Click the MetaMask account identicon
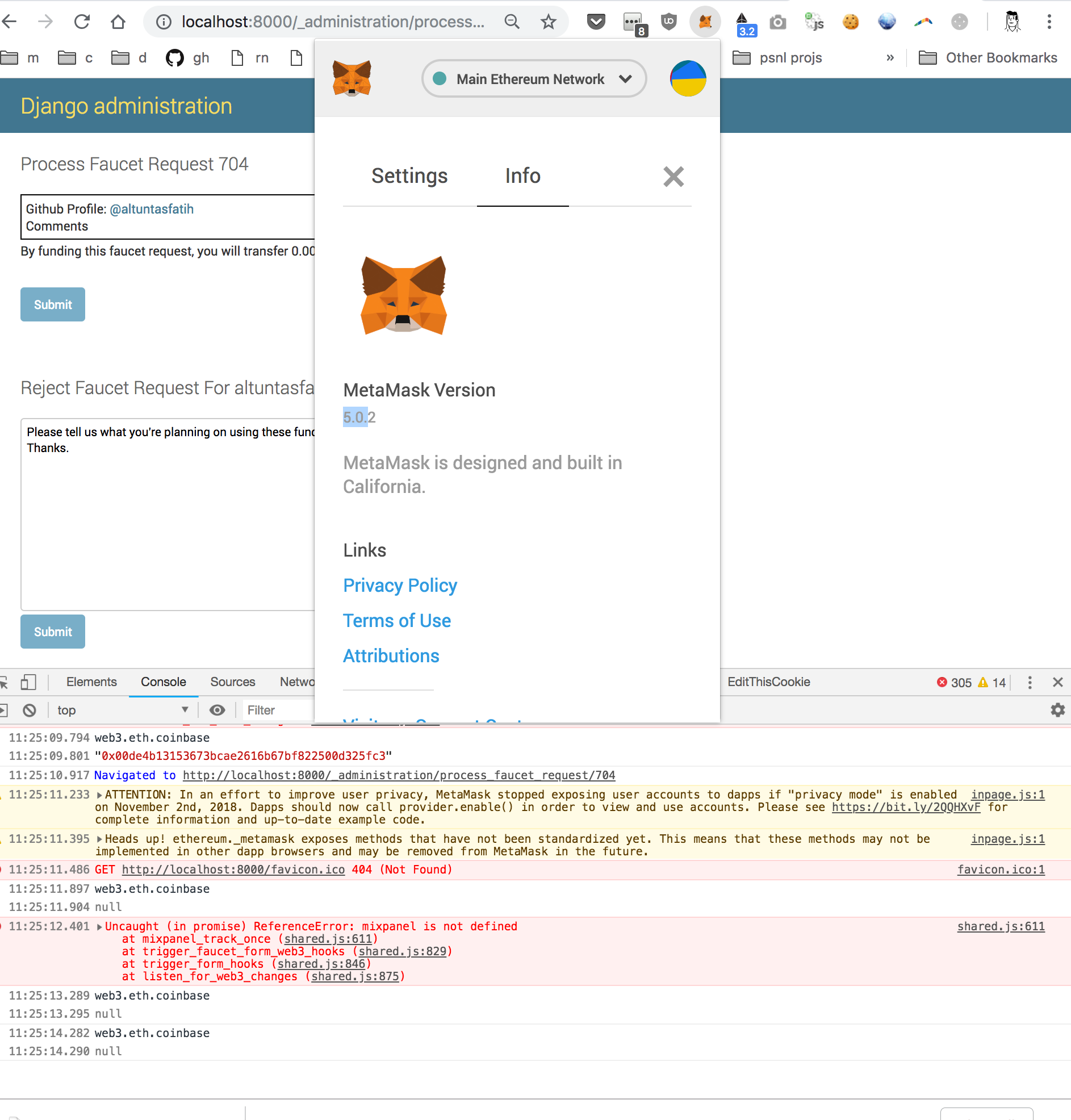The height and width of the screenshot is (1120, 1071). click(688, 79)
